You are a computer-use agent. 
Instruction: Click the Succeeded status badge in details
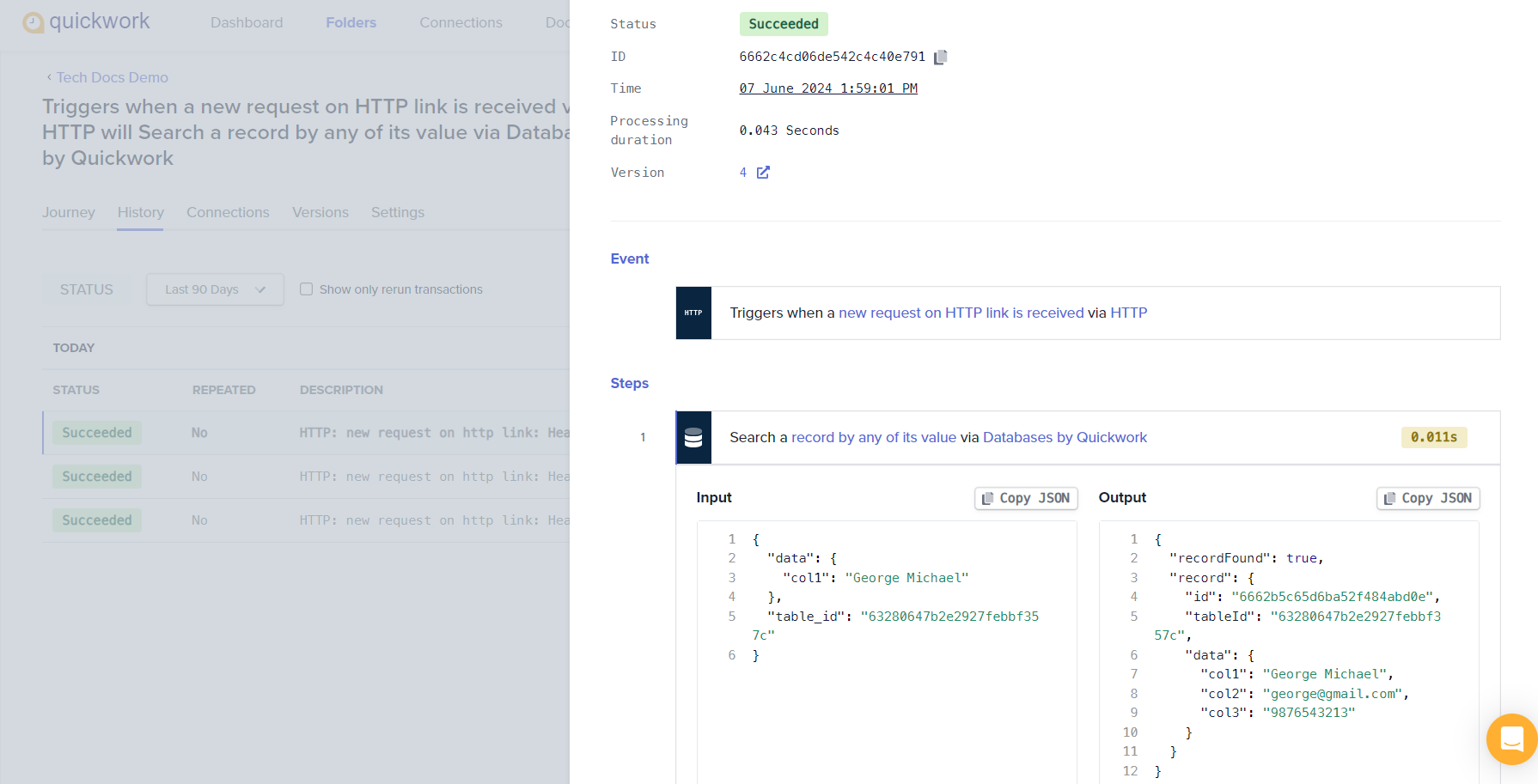[784, 24]
